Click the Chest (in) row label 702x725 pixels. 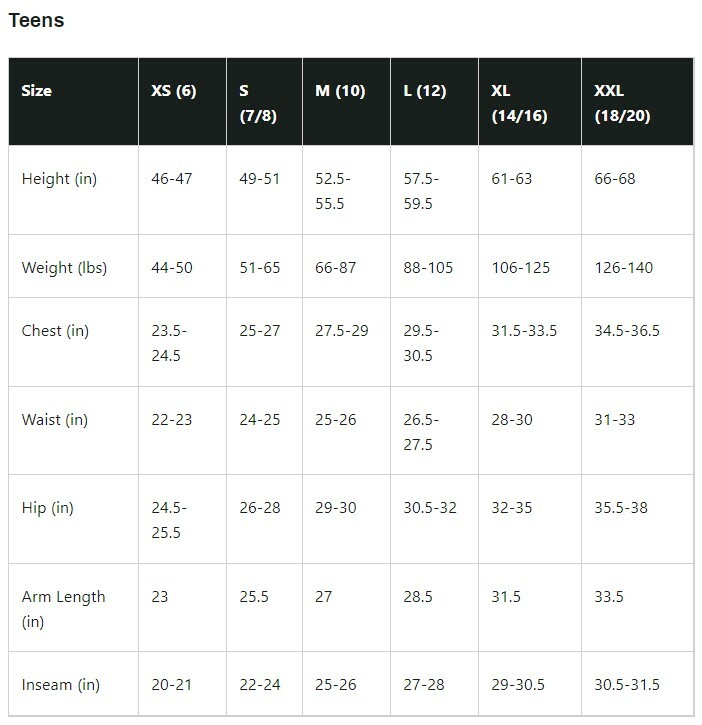click(55, 331)
